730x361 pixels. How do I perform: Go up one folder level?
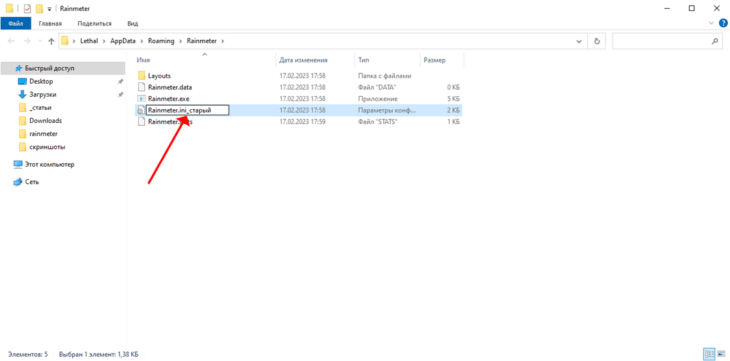pyautogui.click(x=51, y=41)
